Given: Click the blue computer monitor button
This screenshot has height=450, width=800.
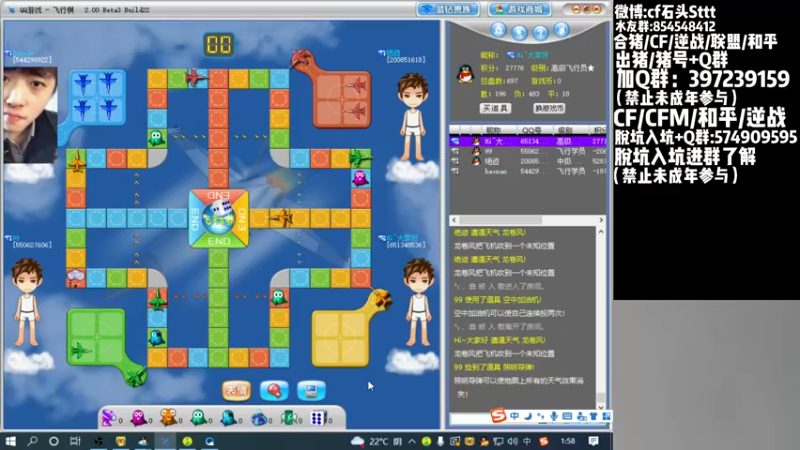Looking at the screenshot, I should [x=311, y=391].
